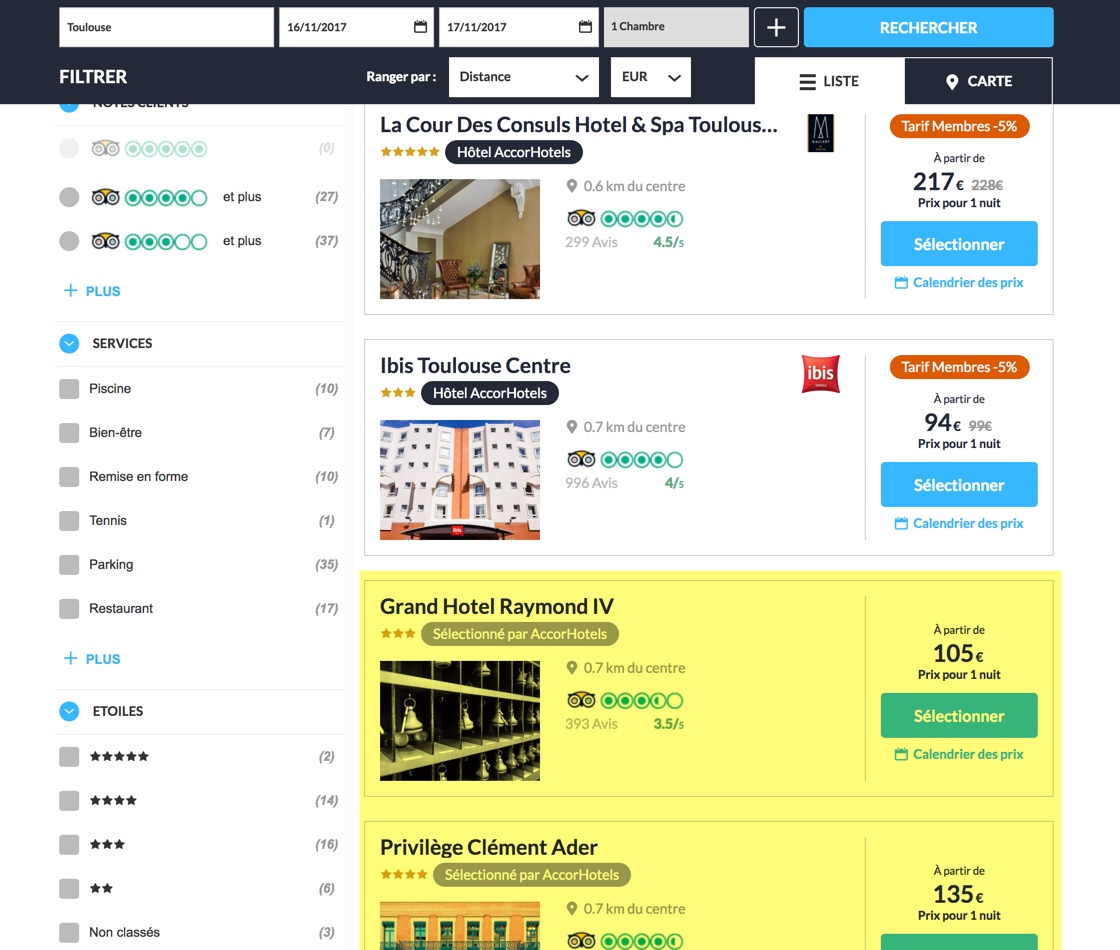This screenshot has height=950, width=1120.
Task: Click the 16/11/2017 check-in date field
Action: (356, 27)
